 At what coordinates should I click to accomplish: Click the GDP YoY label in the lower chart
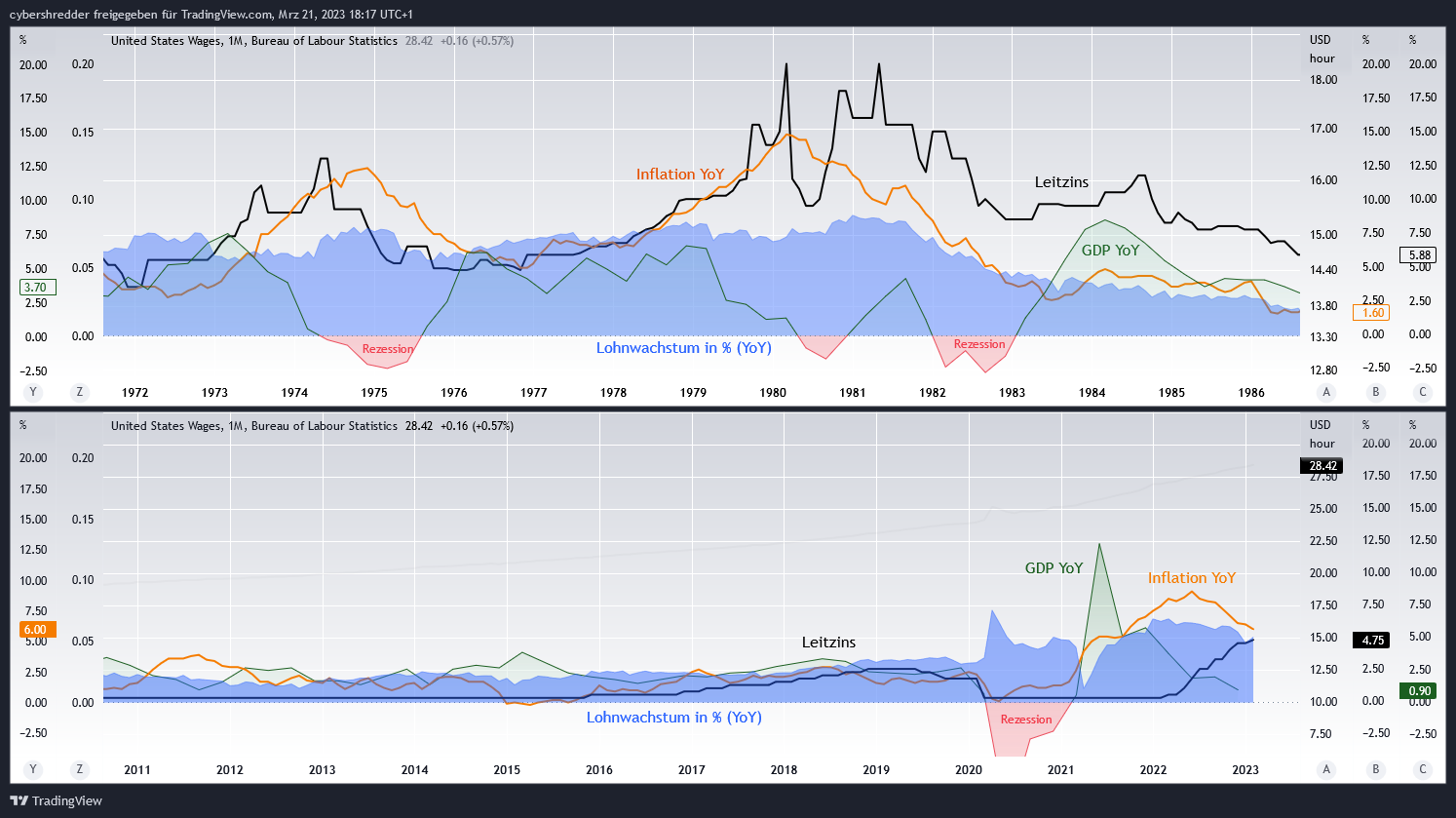(x=1054, y=568)
